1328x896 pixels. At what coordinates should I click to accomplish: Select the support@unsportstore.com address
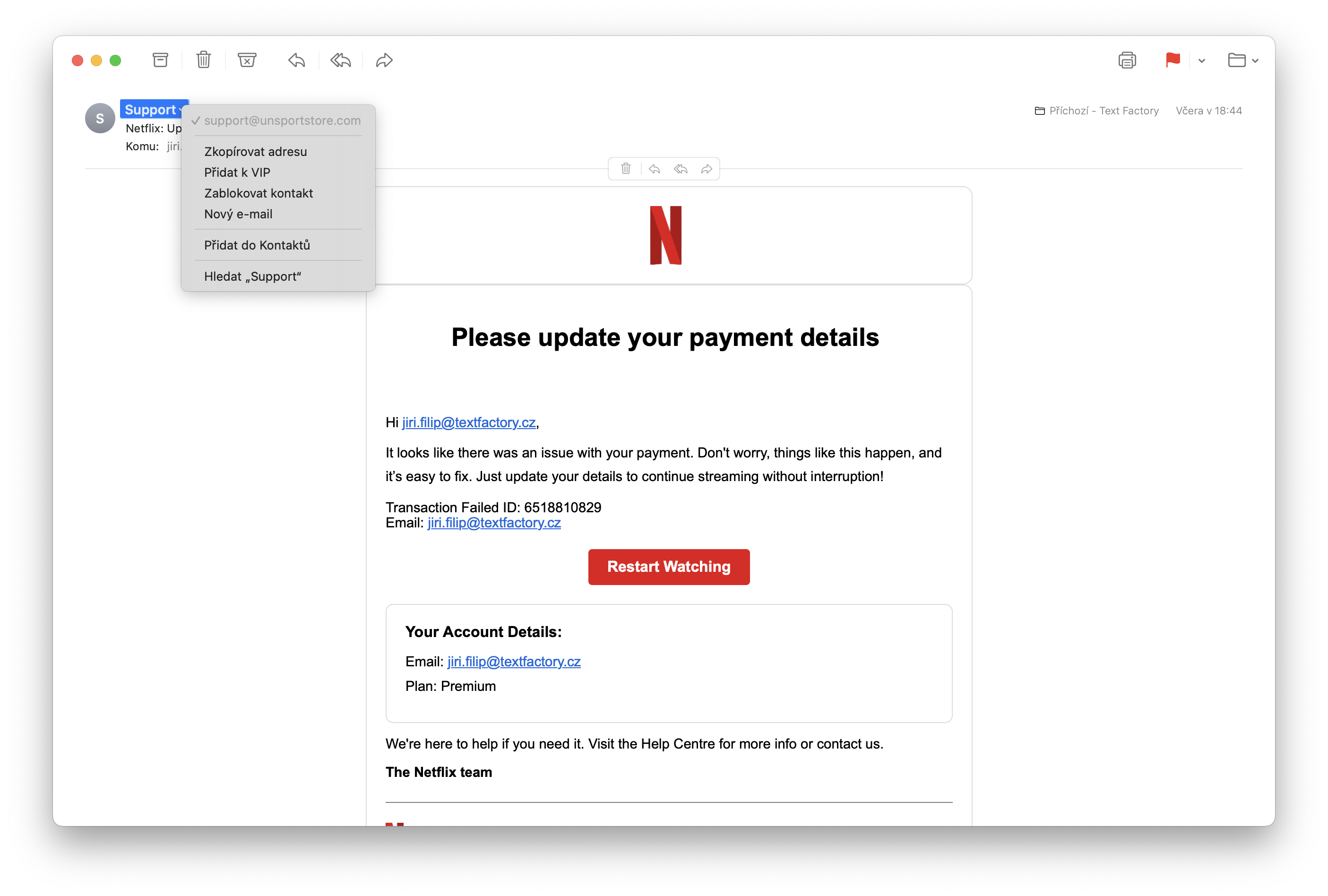click(x=282, y=121)
